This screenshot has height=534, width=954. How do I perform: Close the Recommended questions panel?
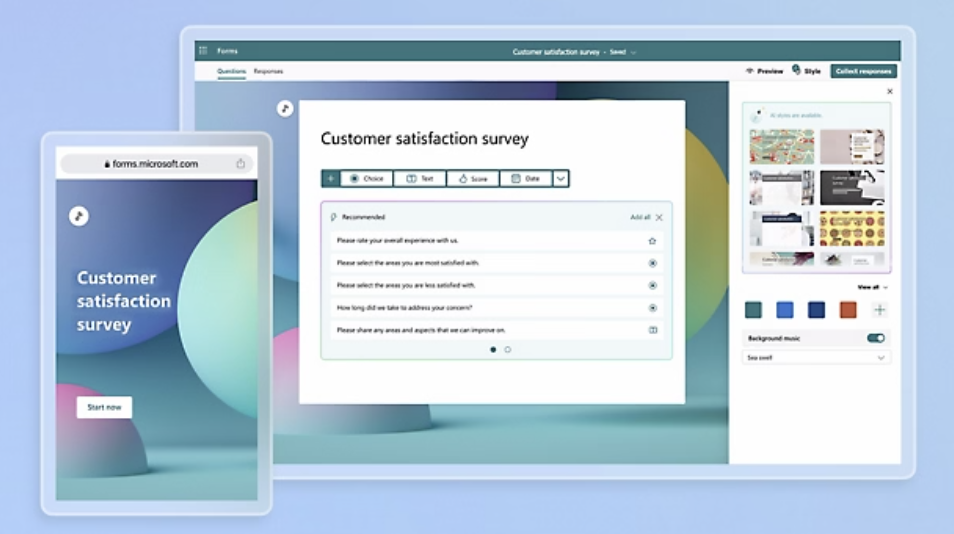tap(659, 217)
